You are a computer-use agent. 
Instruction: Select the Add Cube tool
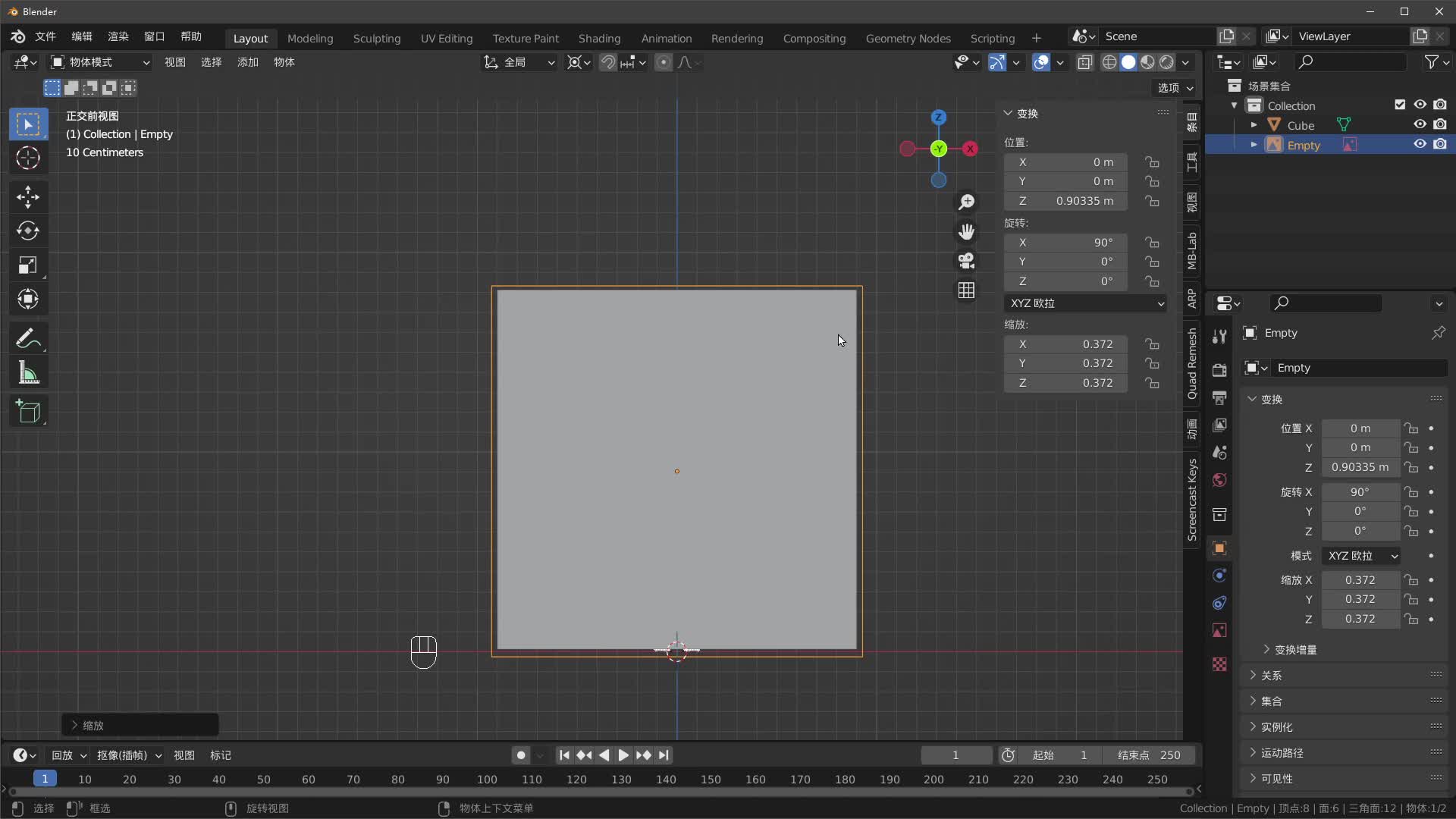click(x=28, y=412)
